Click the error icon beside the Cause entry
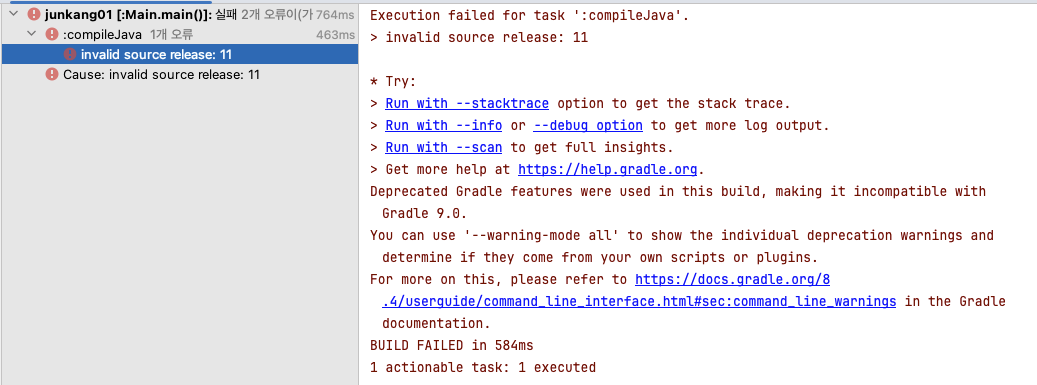 pyautogui.click(x=52, y=74)
